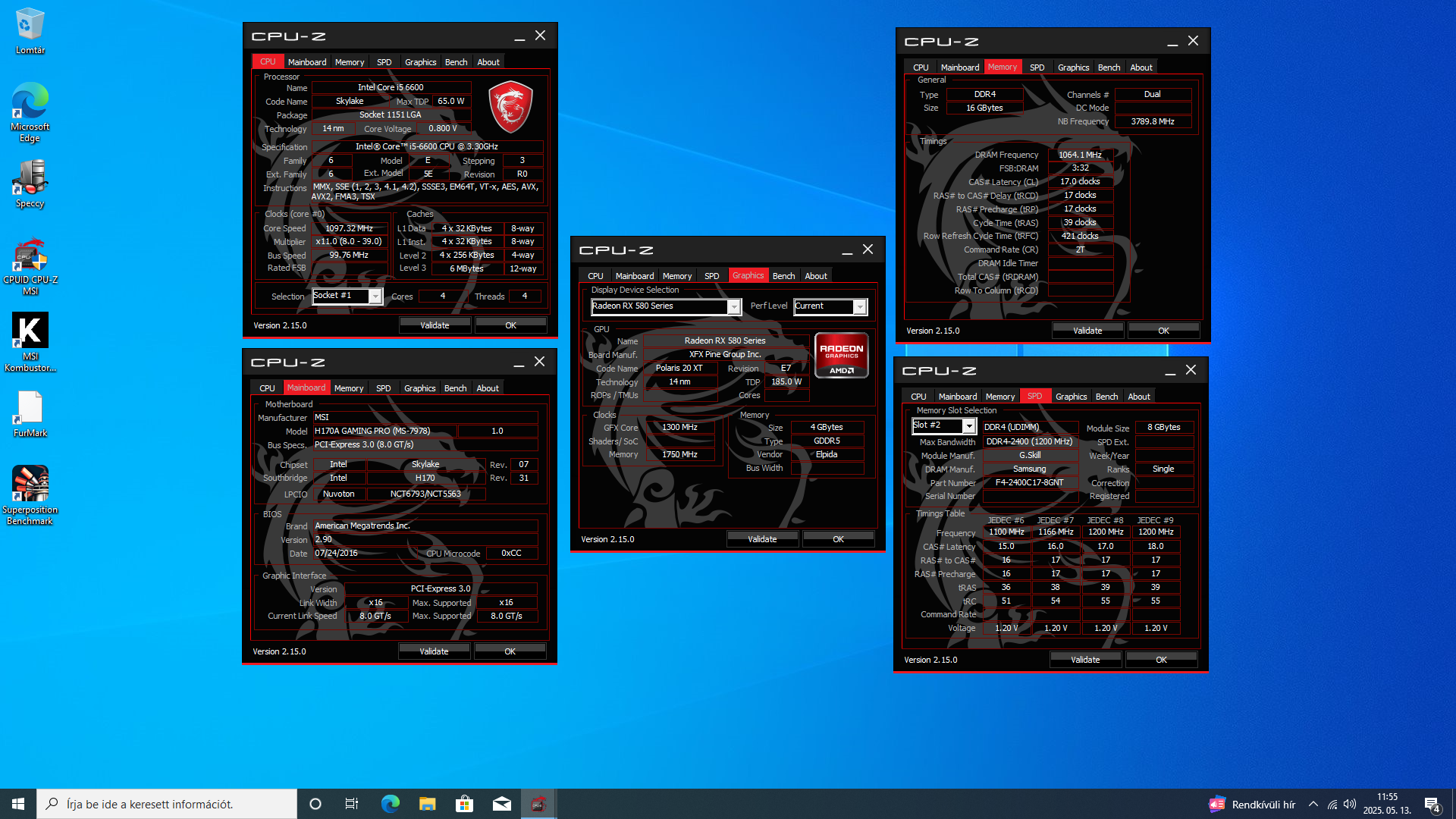This screenshot has width=1456, height=819.
Task: Open network status in system tray
Action: [x=1332, y=804]
